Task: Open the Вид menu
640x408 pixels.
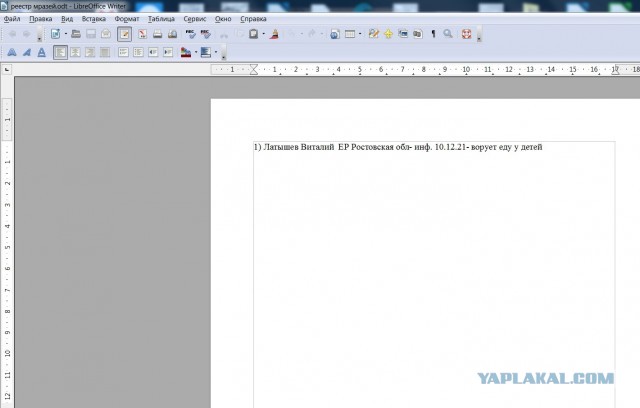Action: tap(67, 19)
